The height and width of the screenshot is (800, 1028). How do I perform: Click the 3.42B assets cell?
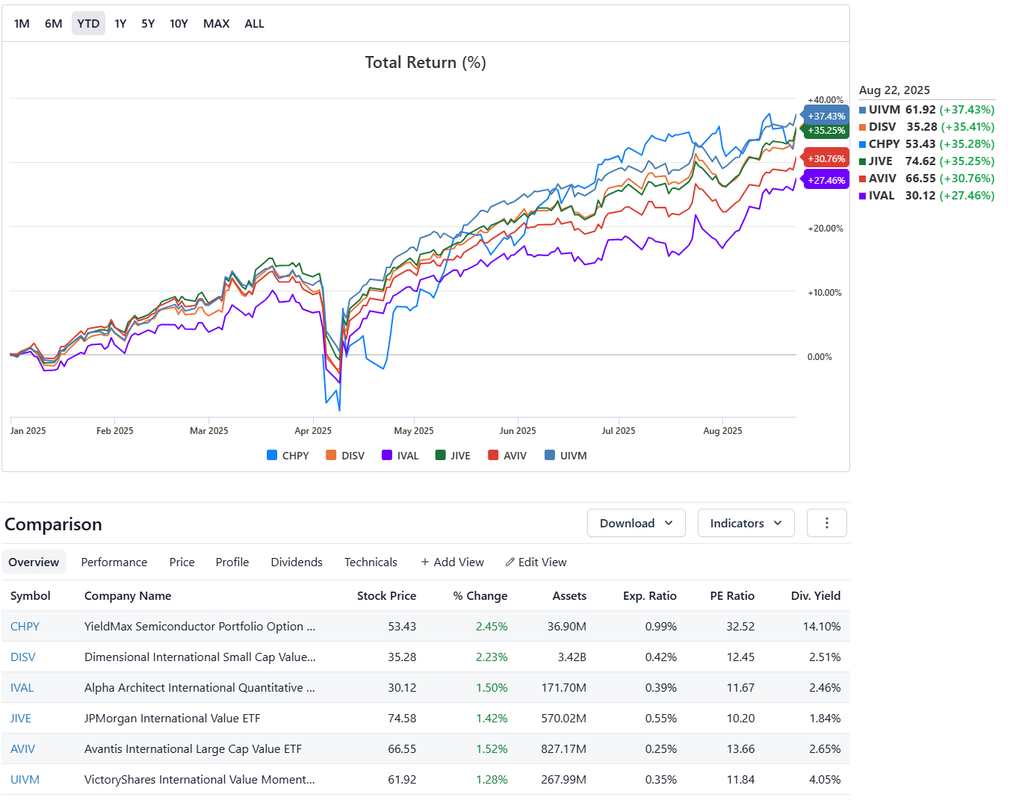572,657
